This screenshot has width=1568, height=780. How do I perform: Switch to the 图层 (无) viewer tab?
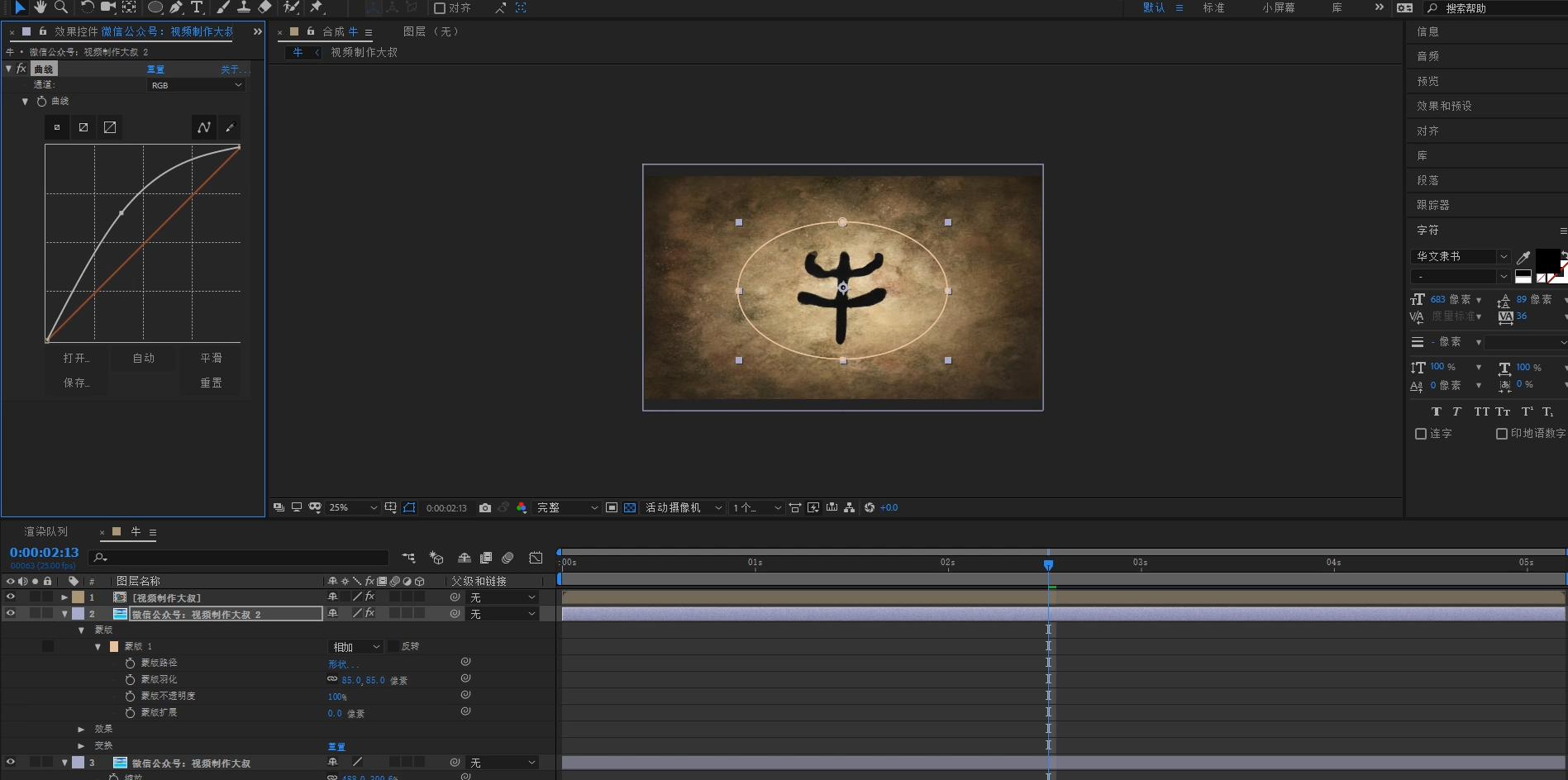[x=431, y=31]
